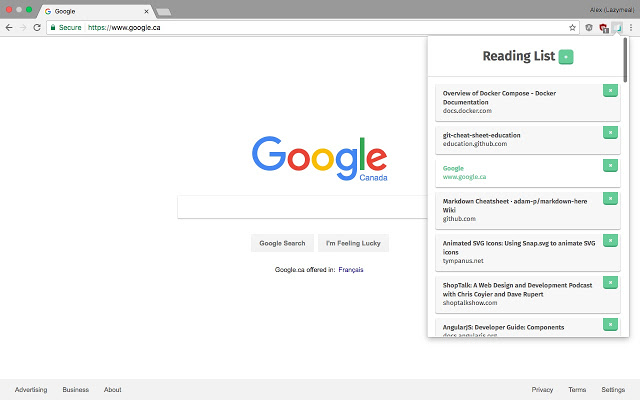Click the Google search input box
The image size is (640, 400).
(x=302, y=207)
